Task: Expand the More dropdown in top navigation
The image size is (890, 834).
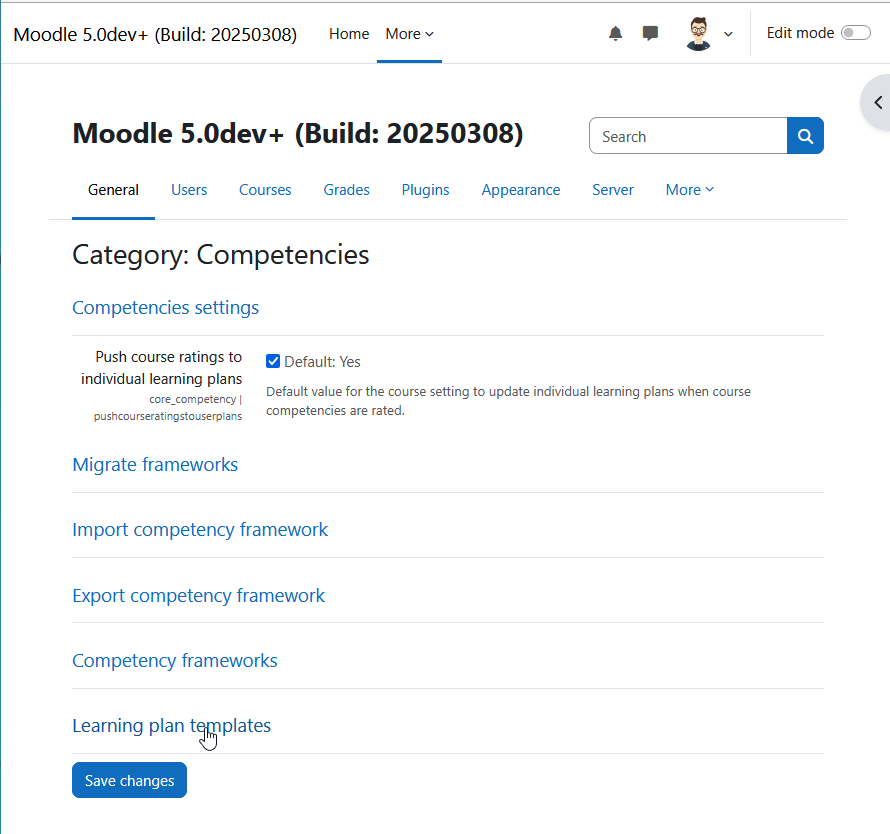Action: tap(409, 34)
